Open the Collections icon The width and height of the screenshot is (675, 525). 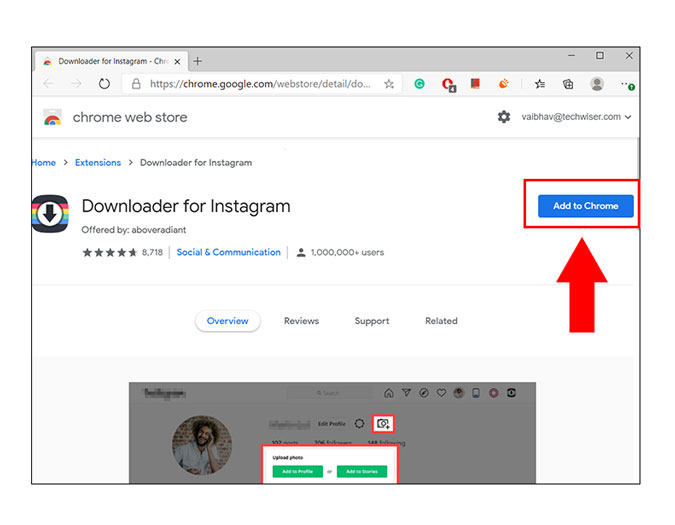click(x=568, y=84)
